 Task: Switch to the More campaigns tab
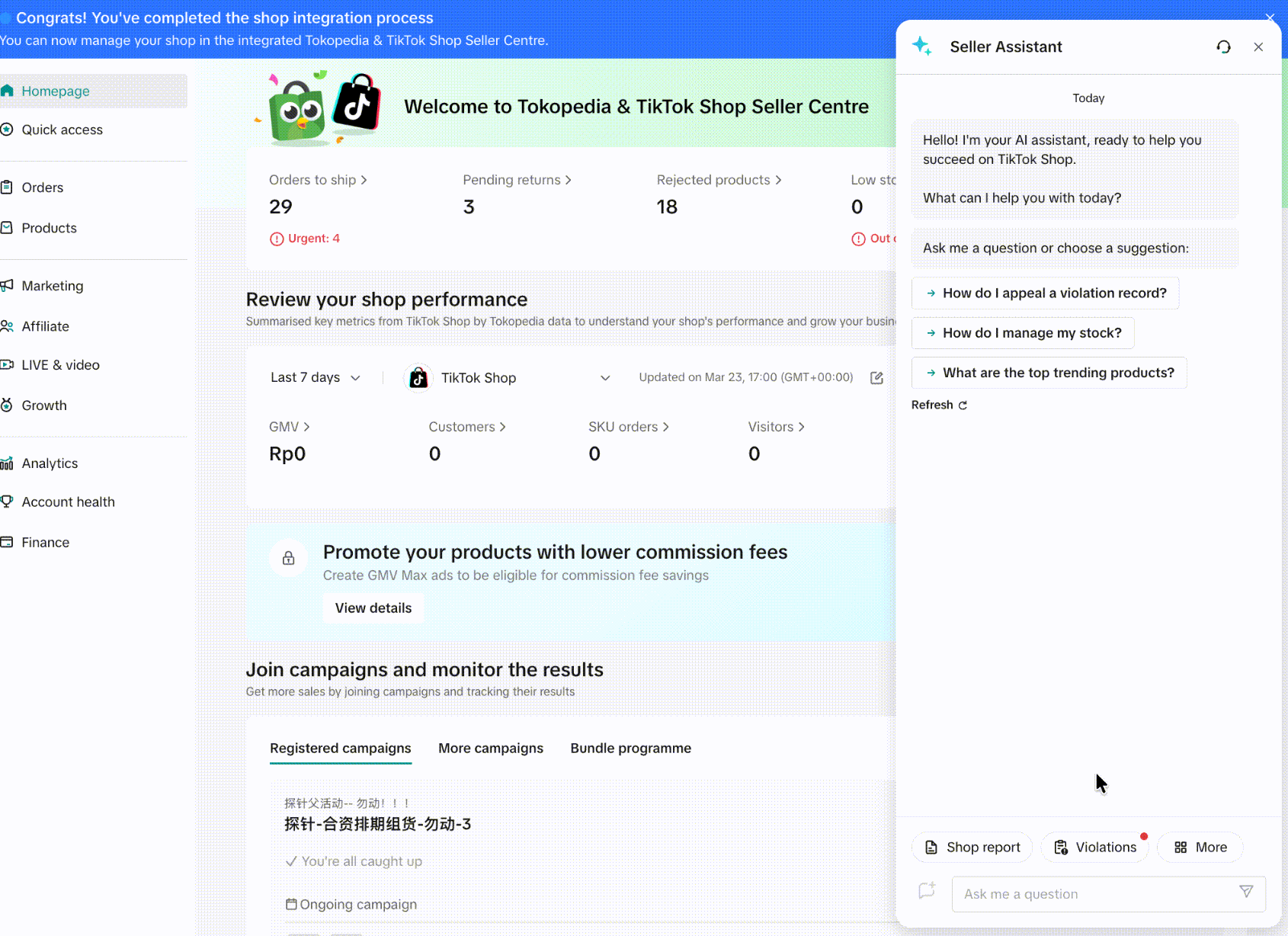[x=491, y=748]
